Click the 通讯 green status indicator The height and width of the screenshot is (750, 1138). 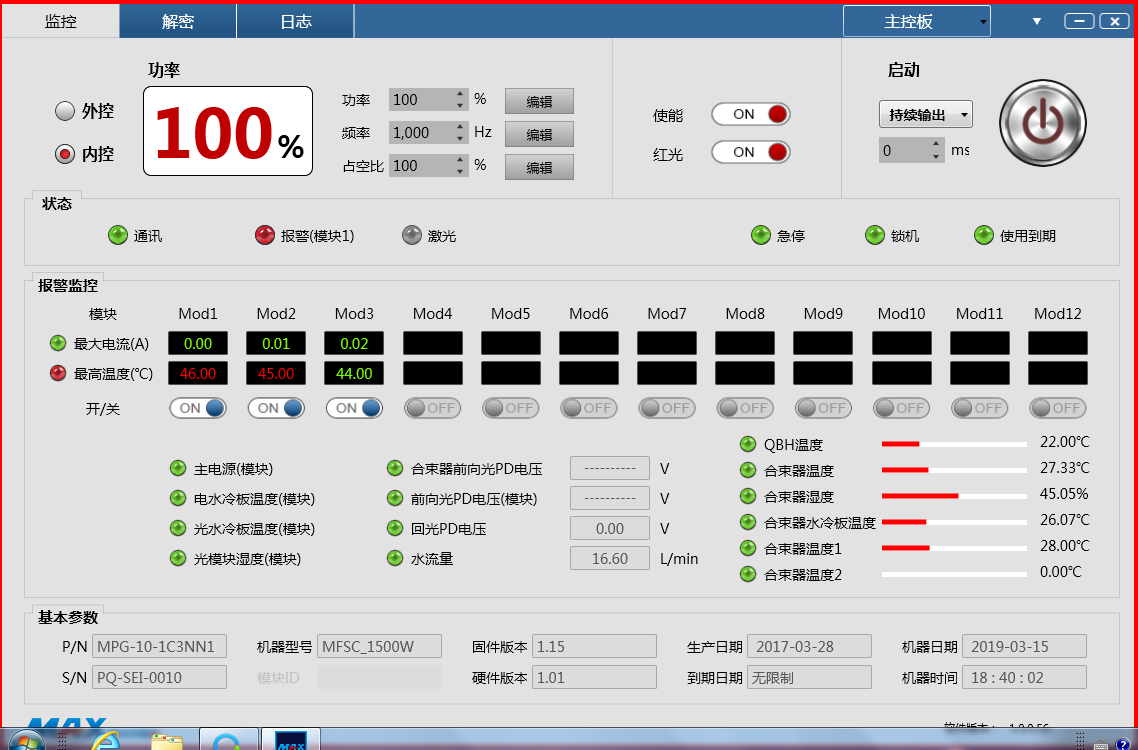coord(118,236)
